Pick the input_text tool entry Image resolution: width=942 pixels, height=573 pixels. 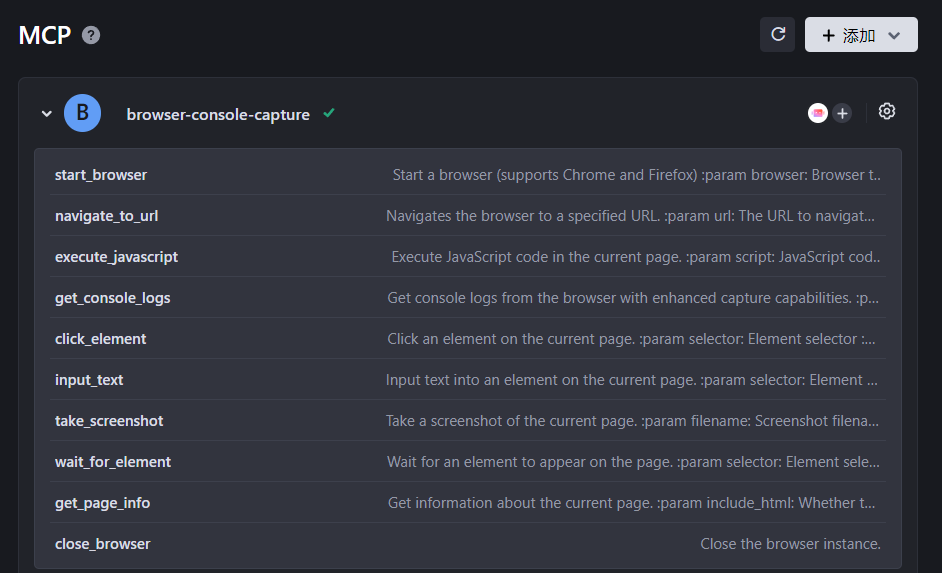(90, 380)
